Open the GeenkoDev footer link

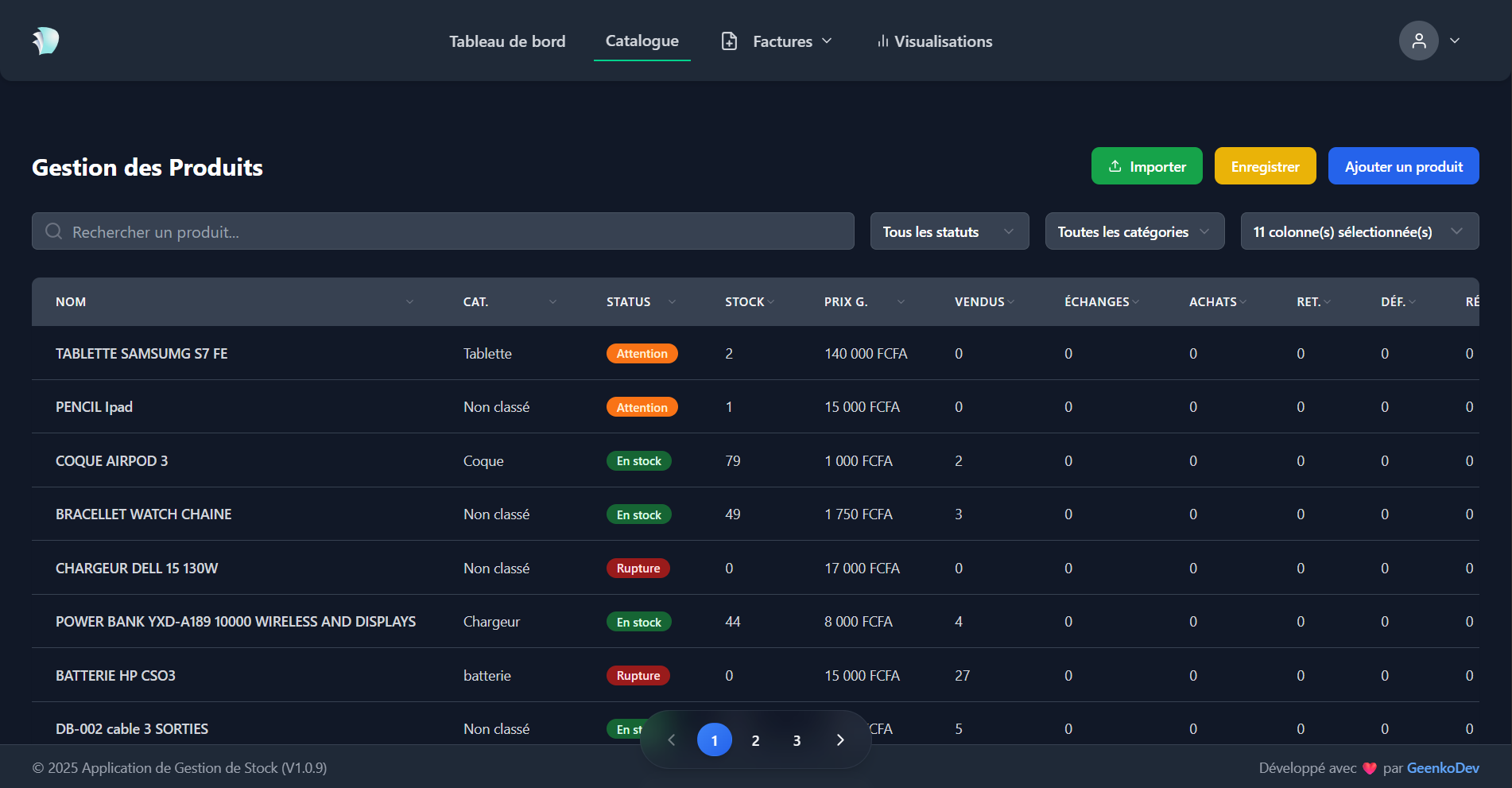(1442, 768)
